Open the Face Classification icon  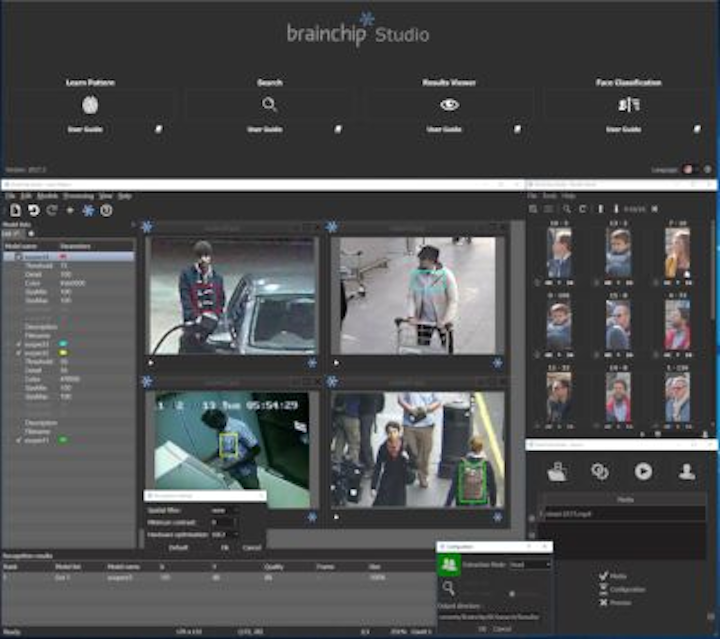click(x=629, y=105)
